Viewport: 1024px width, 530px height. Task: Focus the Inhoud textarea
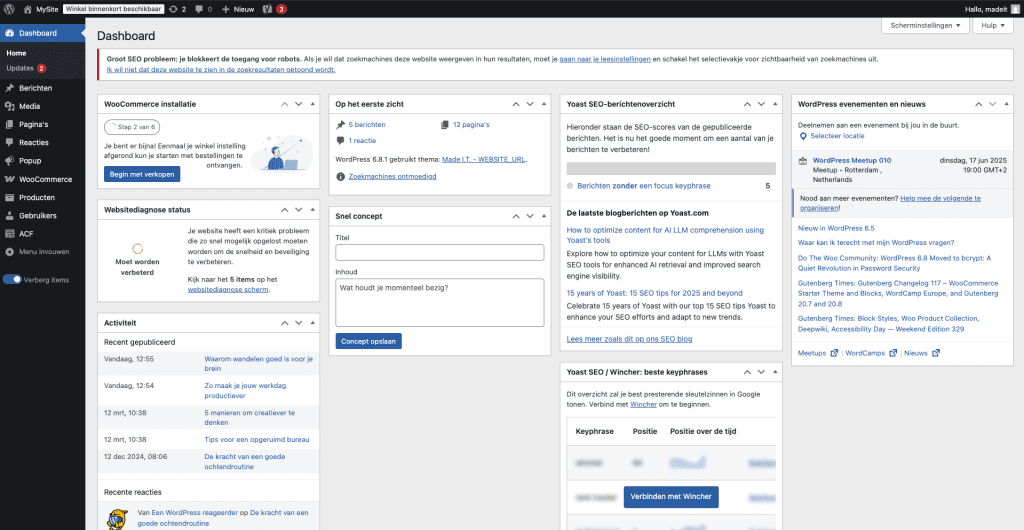[440, 302]
